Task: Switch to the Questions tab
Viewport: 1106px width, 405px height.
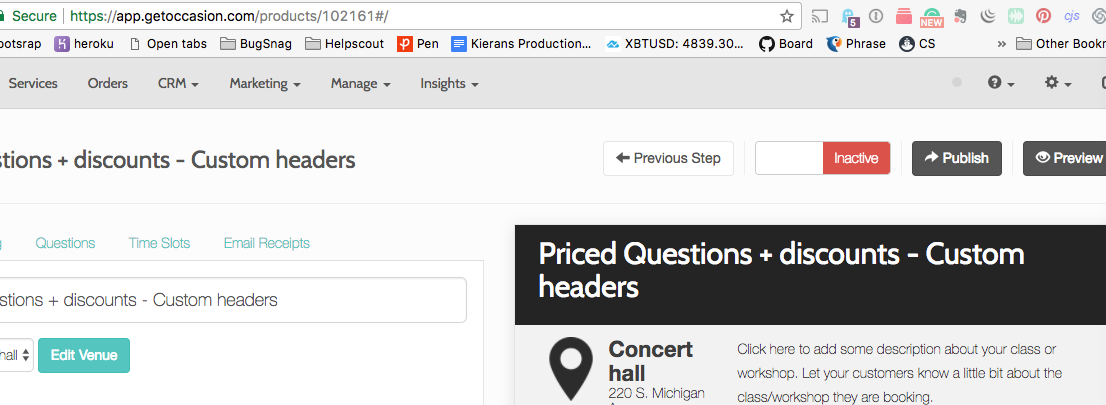Action: tap(65, 243)
